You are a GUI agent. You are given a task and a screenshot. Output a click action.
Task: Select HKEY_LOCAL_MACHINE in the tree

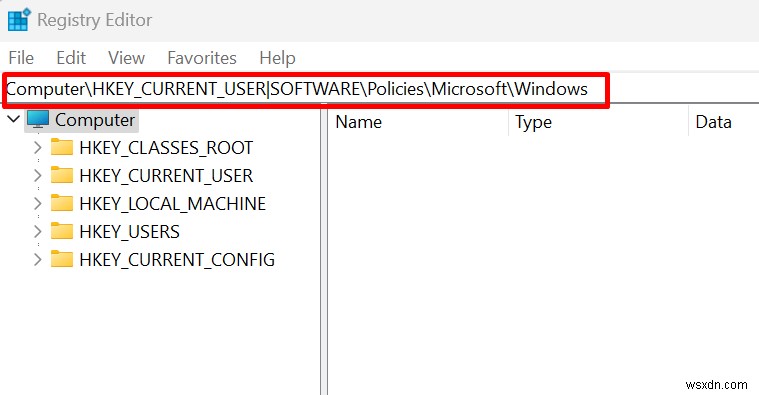[173, 204]
